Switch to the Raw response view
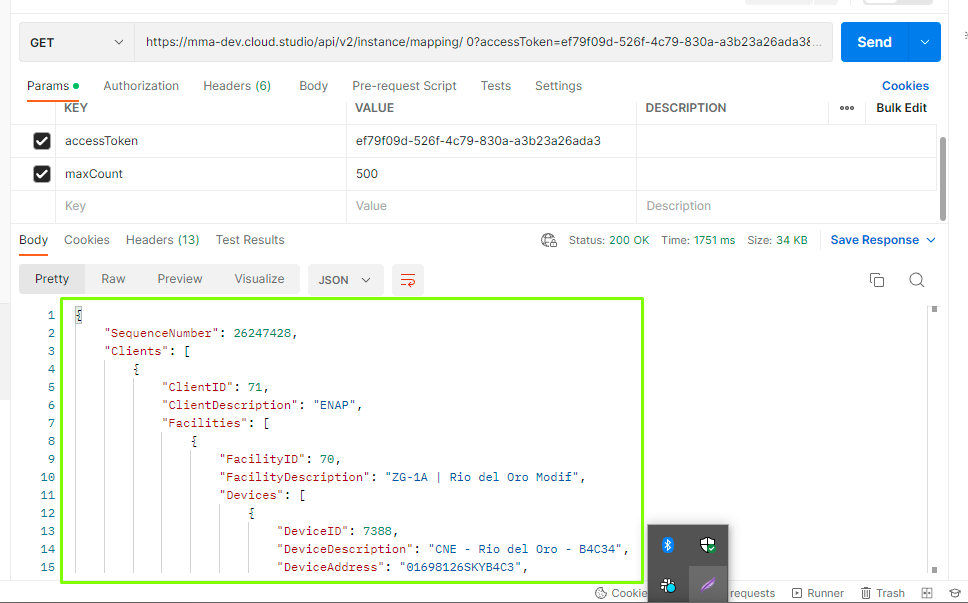The height and width of the screenshot is (603, 968). point(113,279)
